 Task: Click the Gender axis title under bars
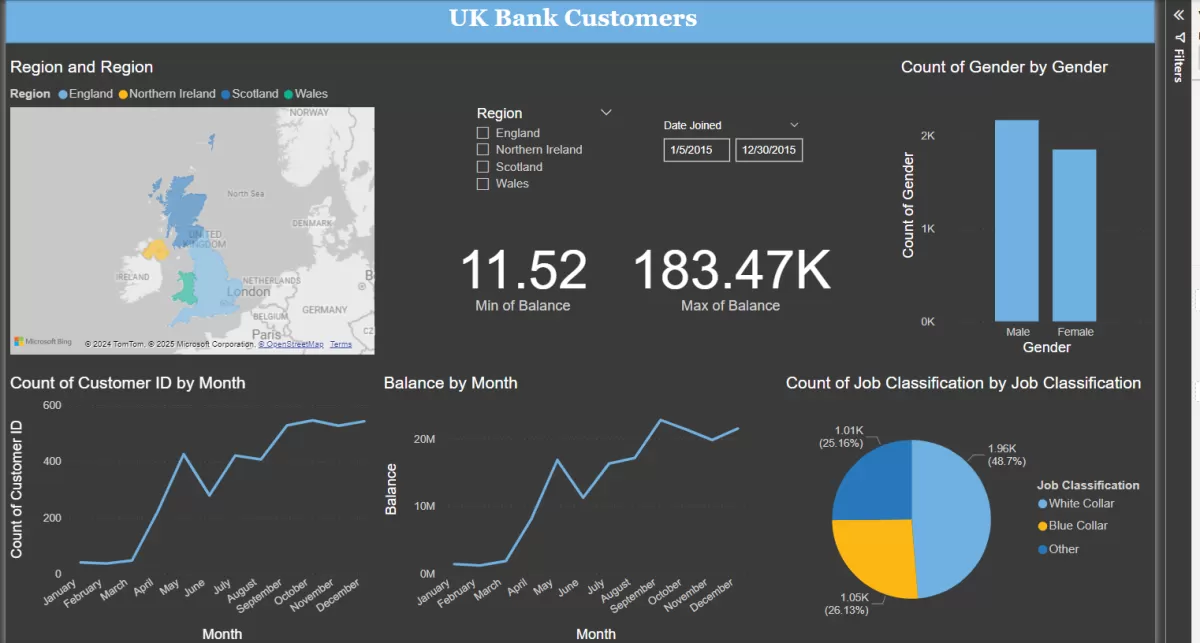pyautogui.click(x=1046, y=348)
